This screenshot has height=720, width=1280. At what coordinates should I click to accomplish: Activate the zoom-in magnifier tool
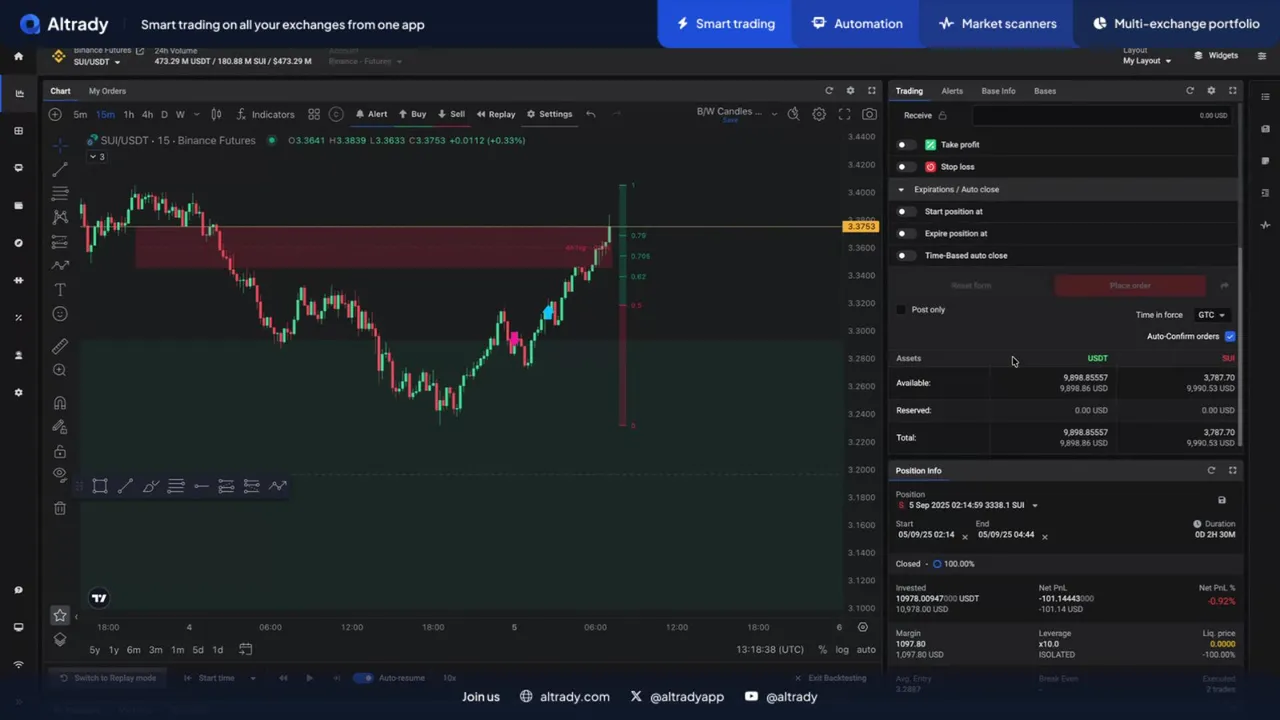click(60, 371)
